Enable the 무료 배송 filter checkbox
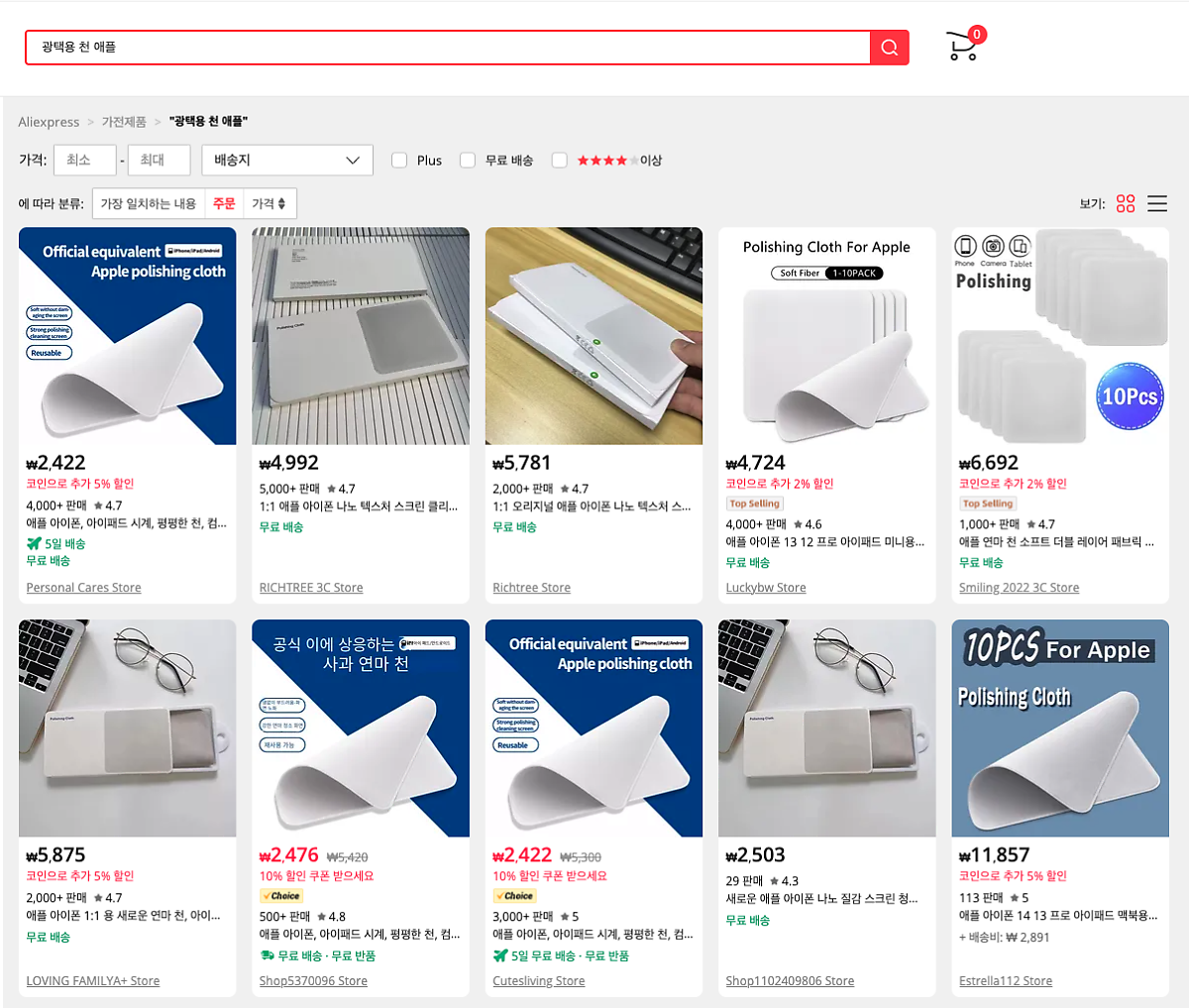1189x1008 pixels. [468, 161]
